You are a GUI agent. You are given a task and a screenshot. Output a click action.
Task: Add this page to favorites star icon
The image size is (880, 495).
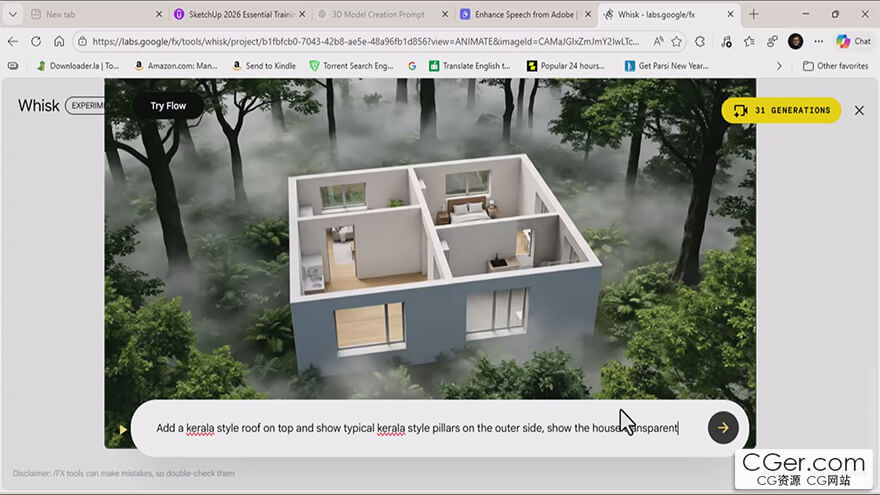677,42
